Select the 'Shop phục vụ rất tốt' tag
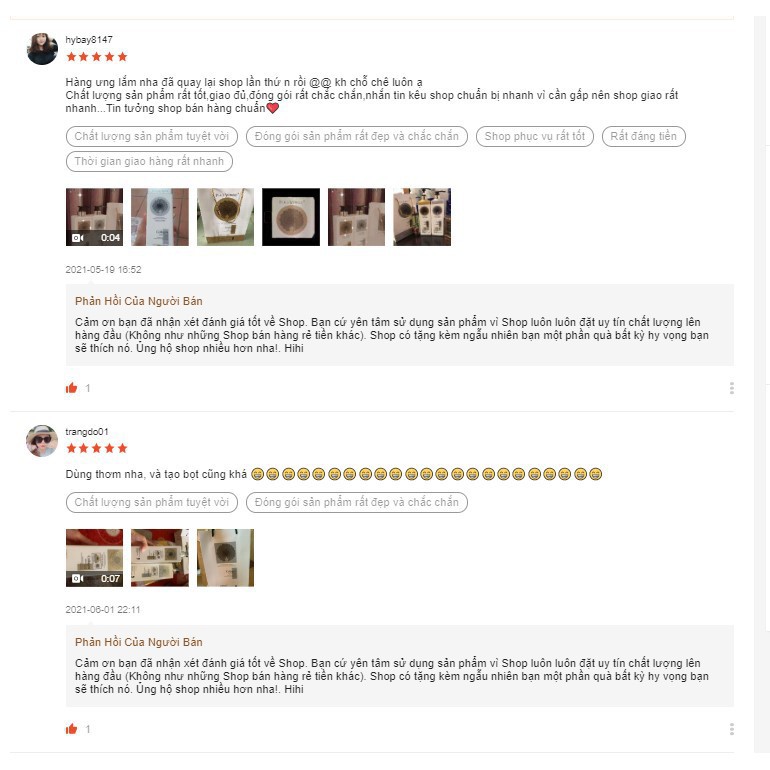The height and width of the screenshot is (770, 770). coord(535,136)
